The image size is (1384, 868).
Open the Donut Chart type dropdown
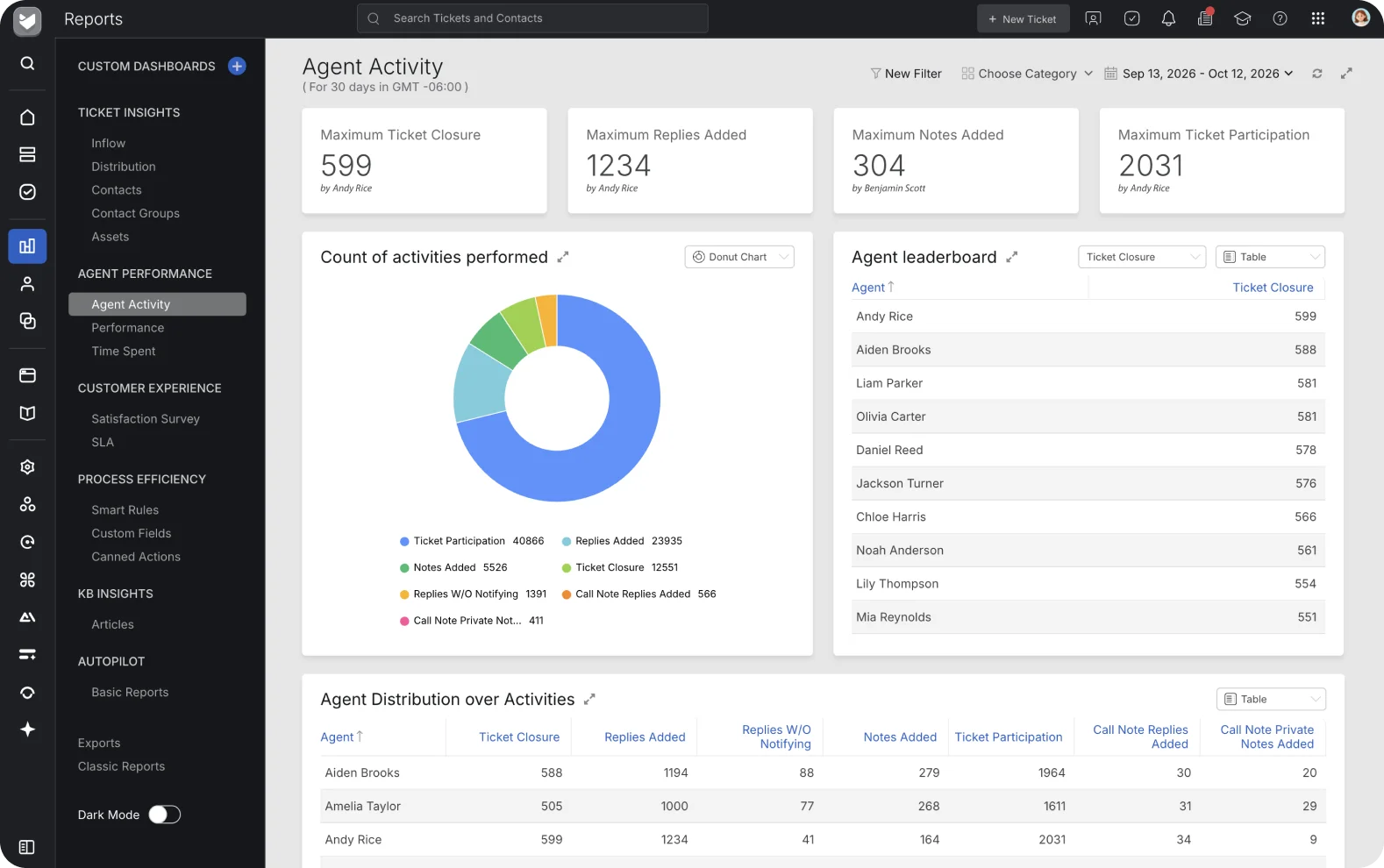[x=739, y=257]
